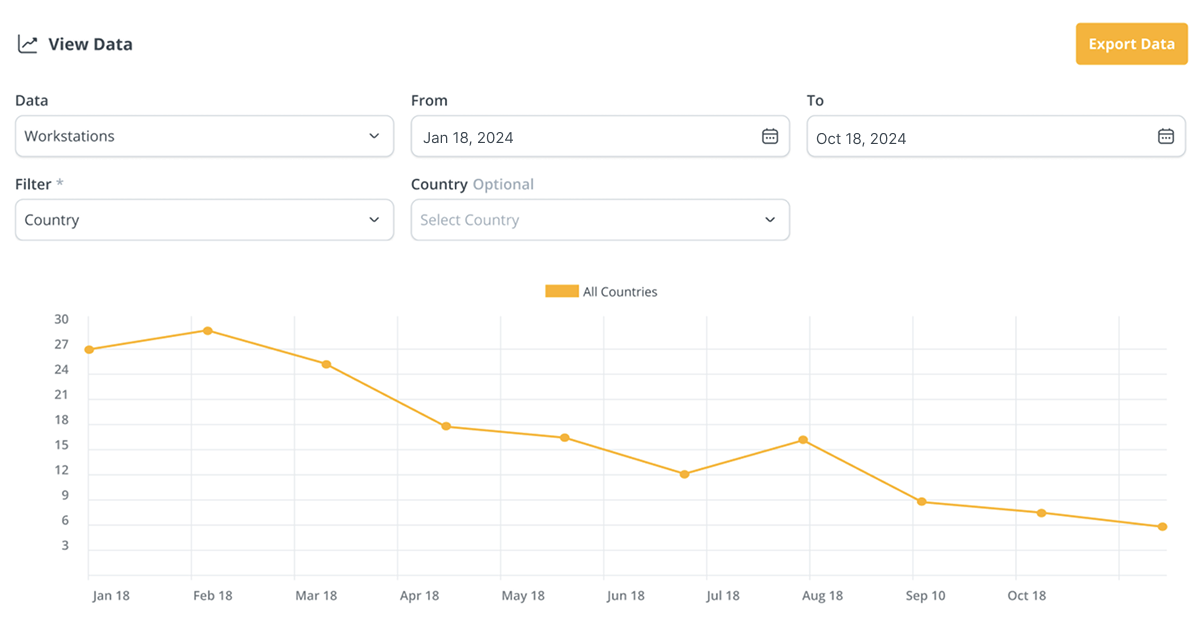Click the peak data point near Feb 18

(208, 331)
